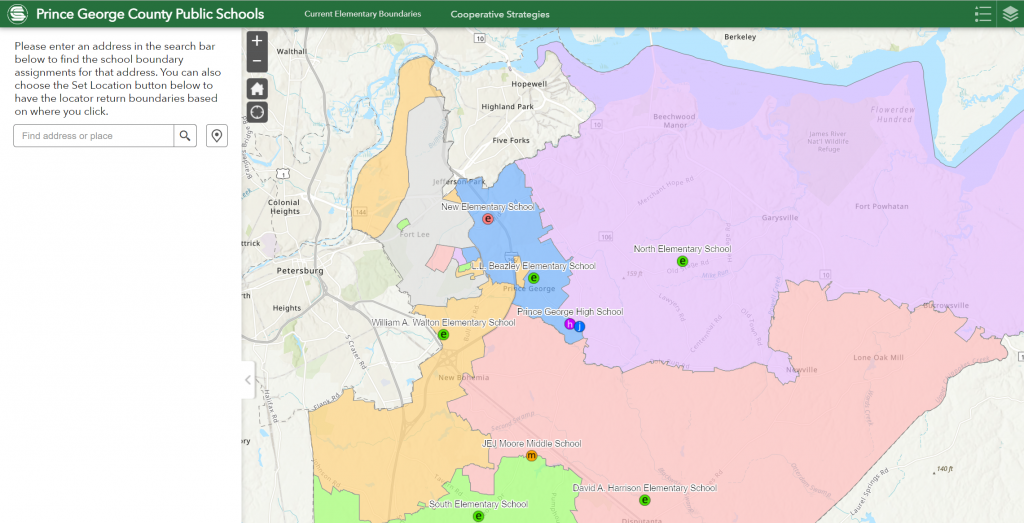Open Current Elementary Boundaries link

362,14
